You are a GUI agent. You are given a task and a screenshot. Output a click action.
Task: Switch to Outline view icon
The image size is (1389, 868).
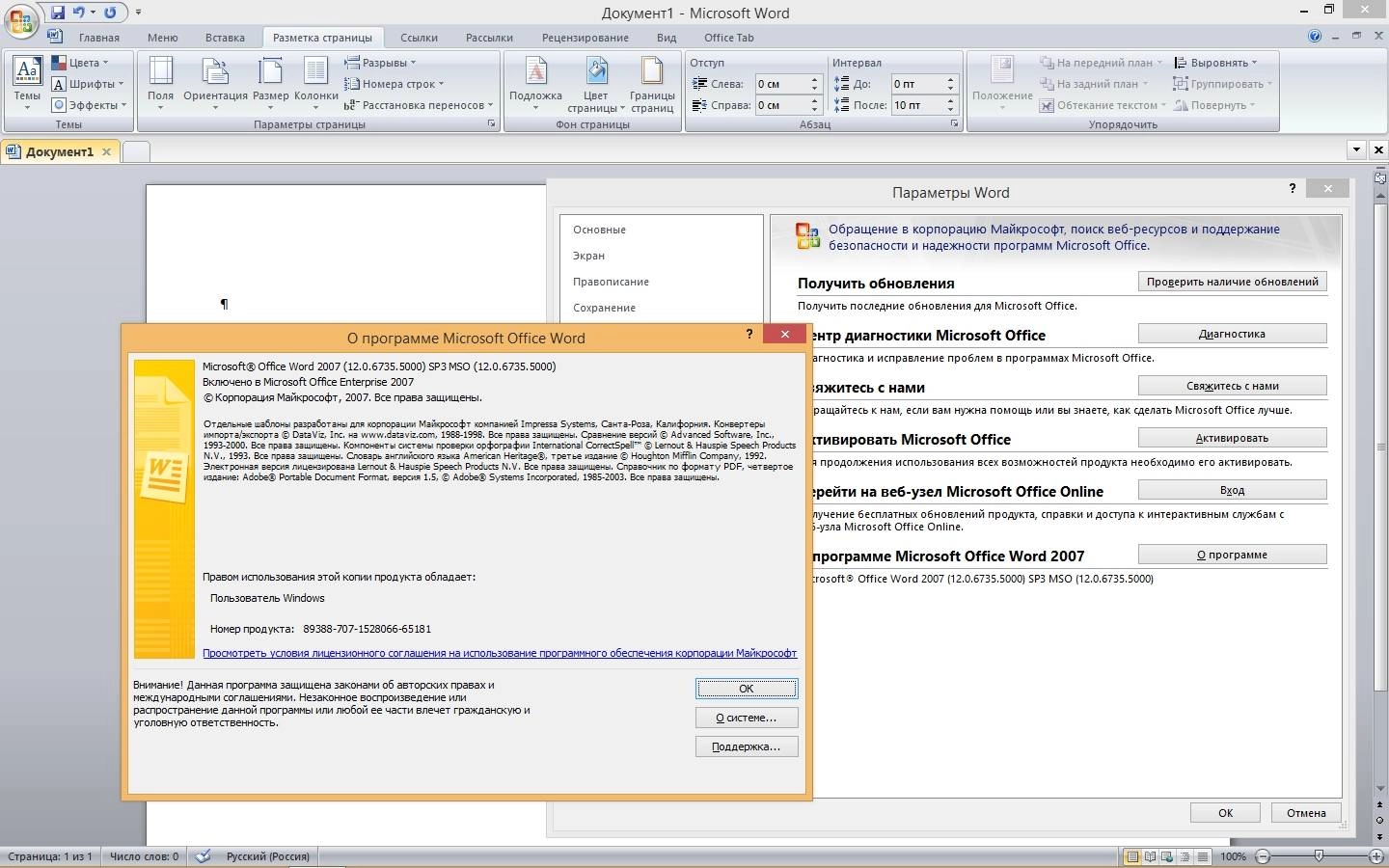[x=1185, y=856]
